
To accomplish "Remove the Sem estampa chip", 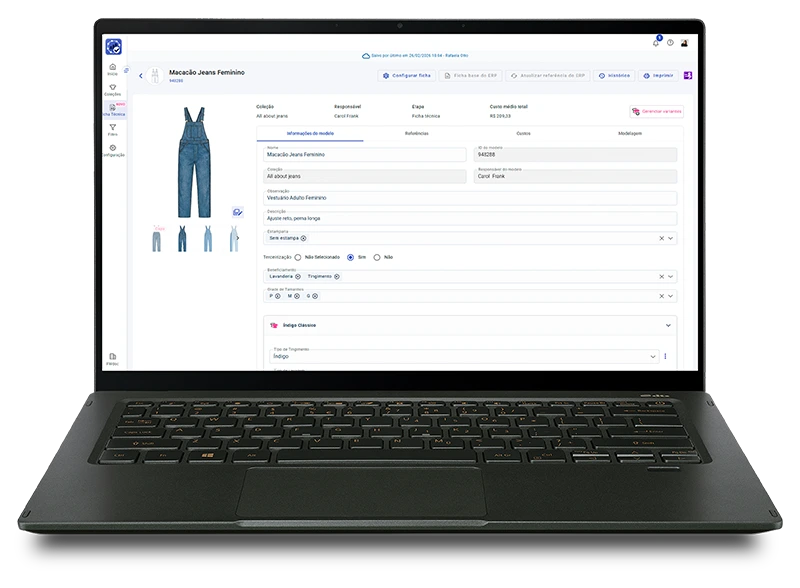I will tap(304, 238).
